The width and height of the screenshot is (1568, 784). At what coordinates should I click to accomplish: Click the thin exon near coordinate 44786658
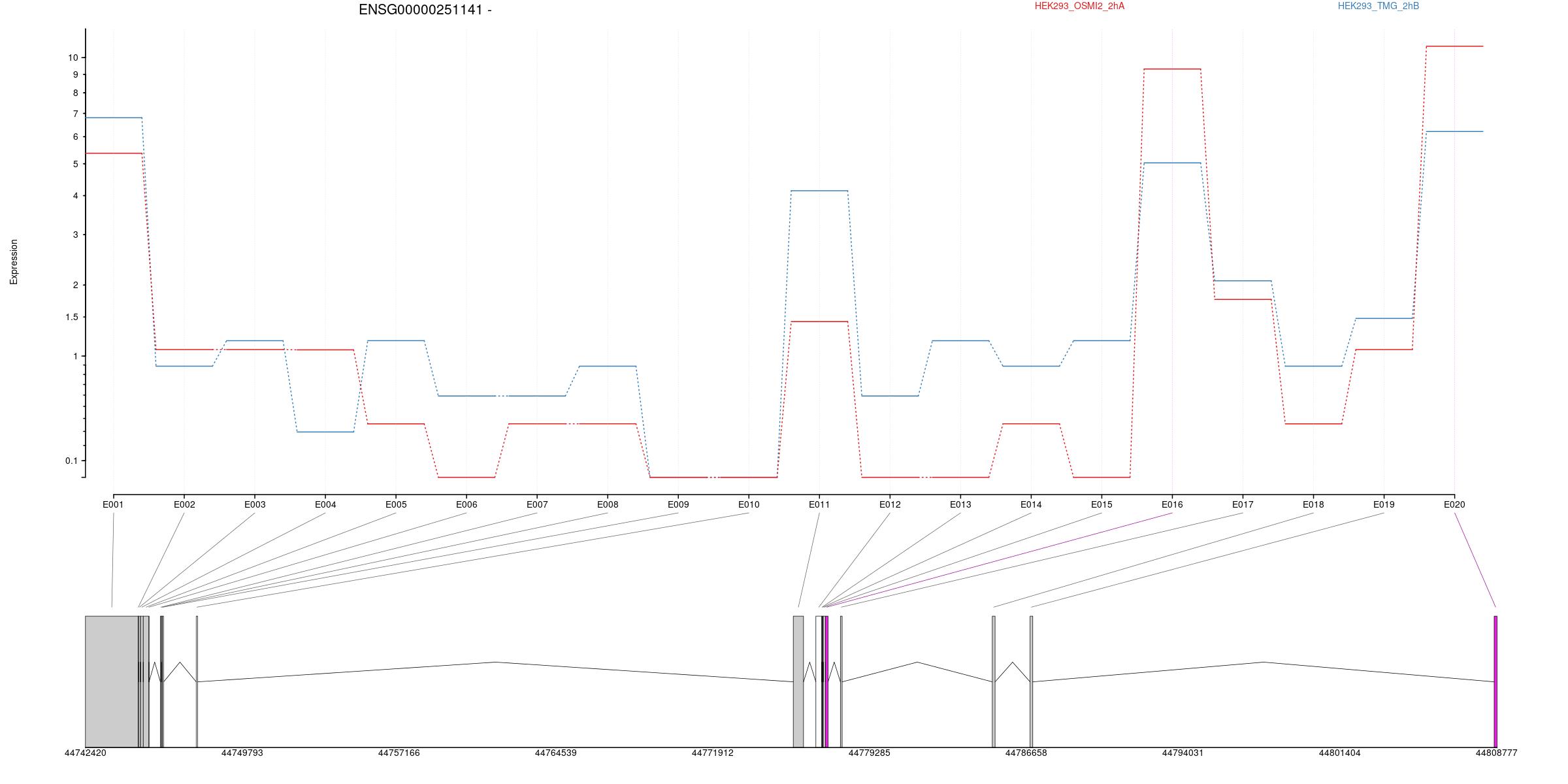1032,681
